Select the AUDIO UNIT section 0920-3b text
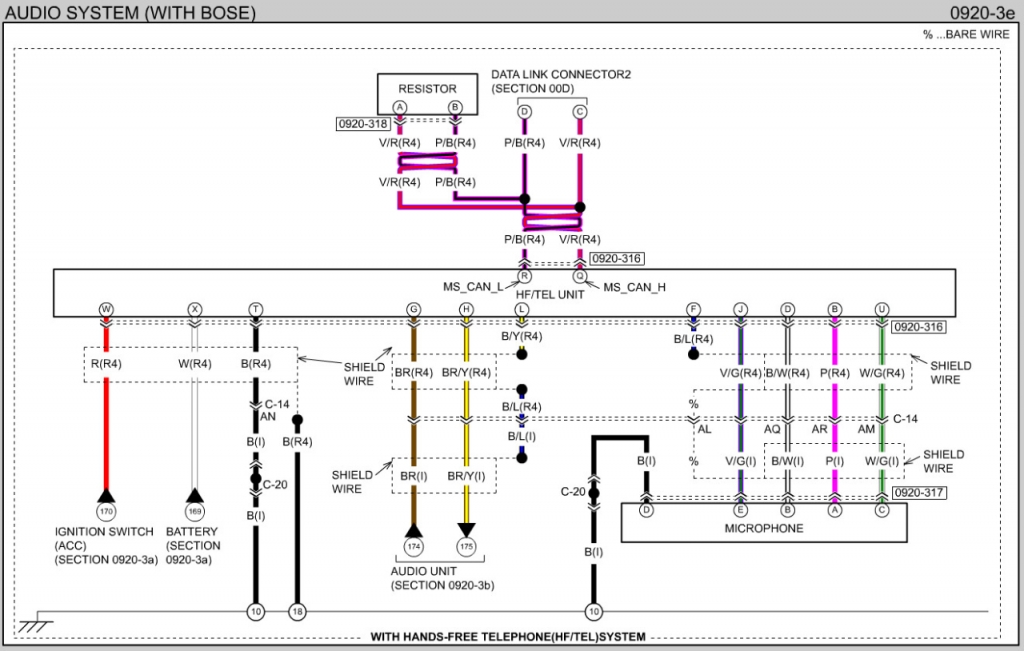The image size is (1024, 651). (442, 579)
